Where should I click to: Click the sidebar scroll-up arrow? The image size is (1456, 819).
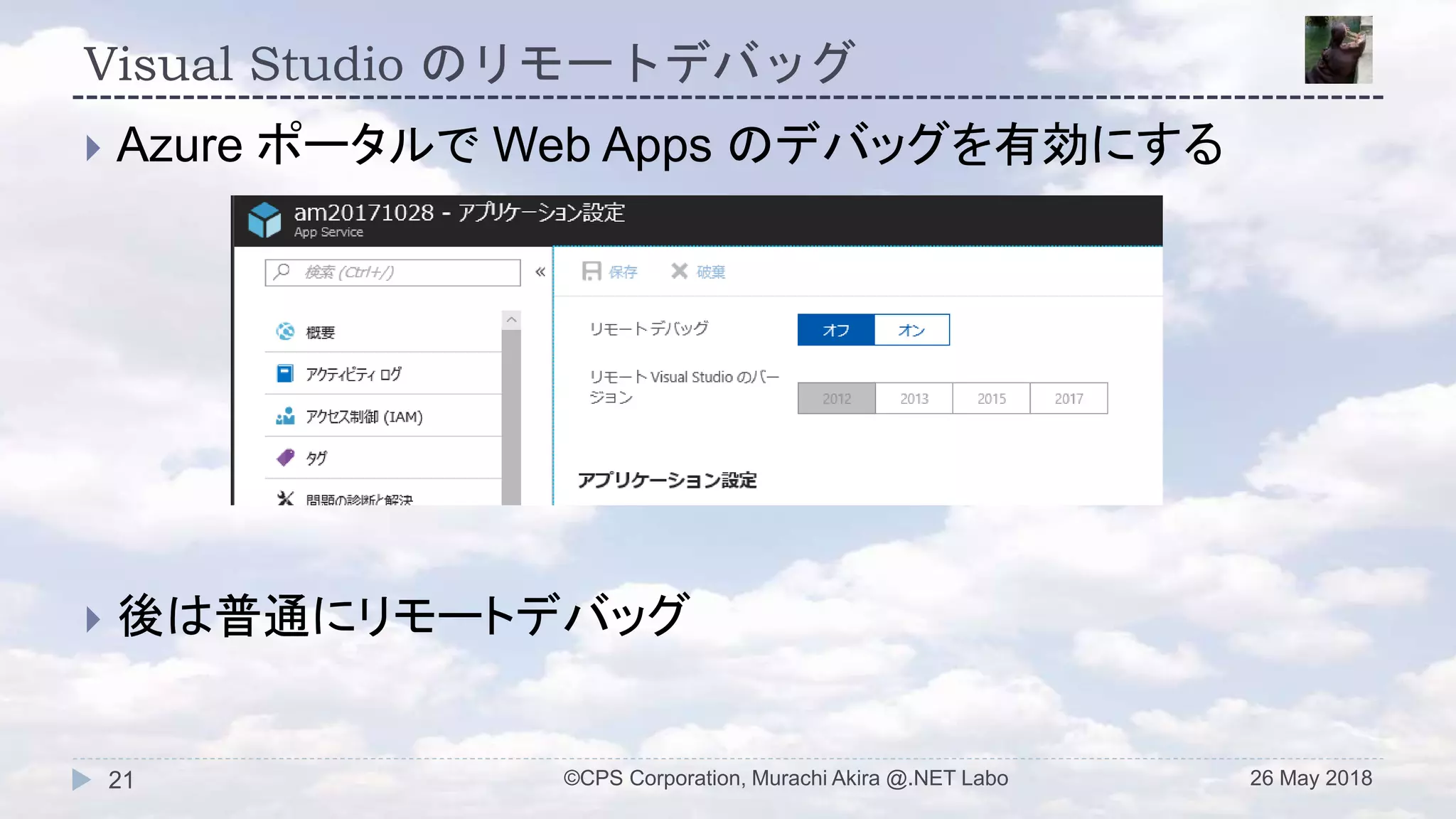(x=511, y=320)
